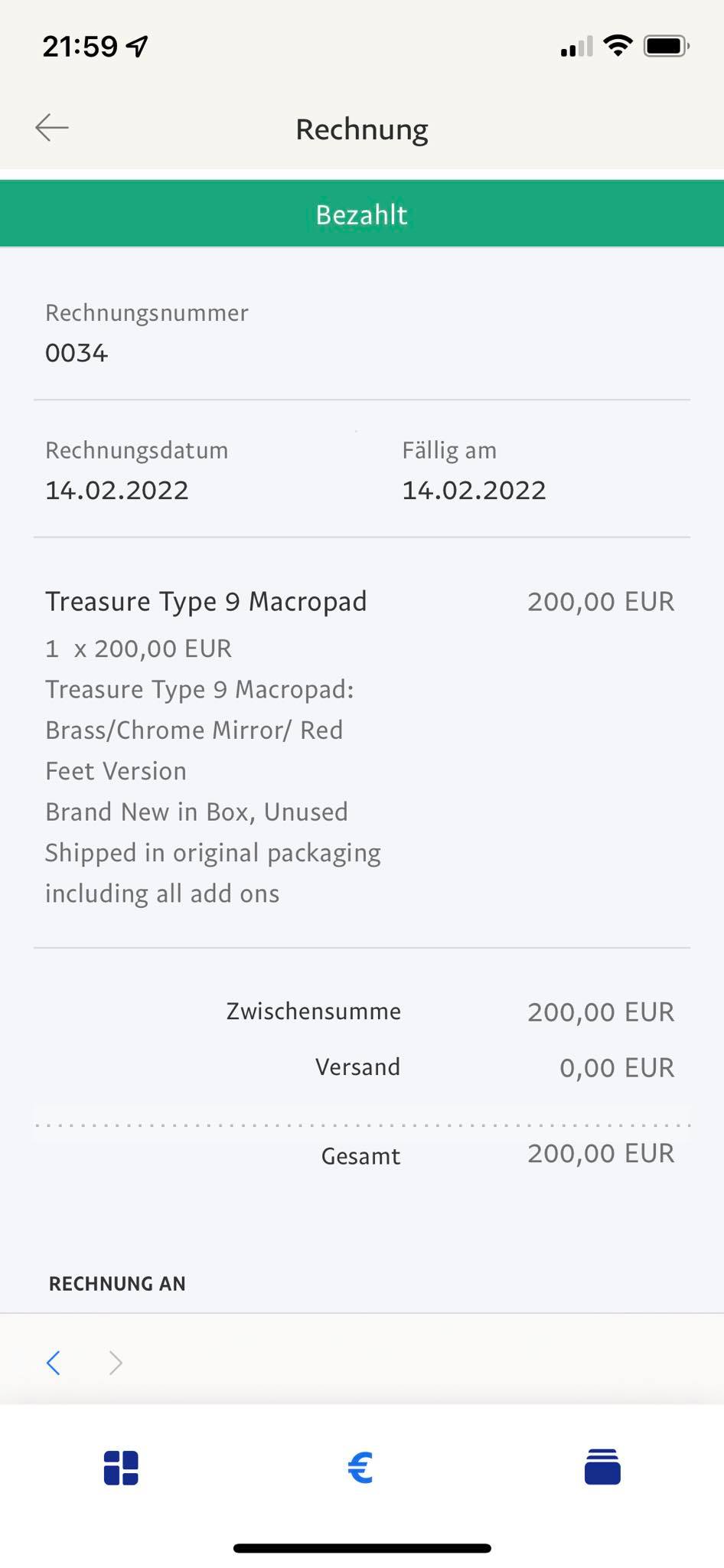Go to previous page with blue chevron
Image resolution: width=724 pixels, height=1568 pixels.
(x=54, y=1363)
